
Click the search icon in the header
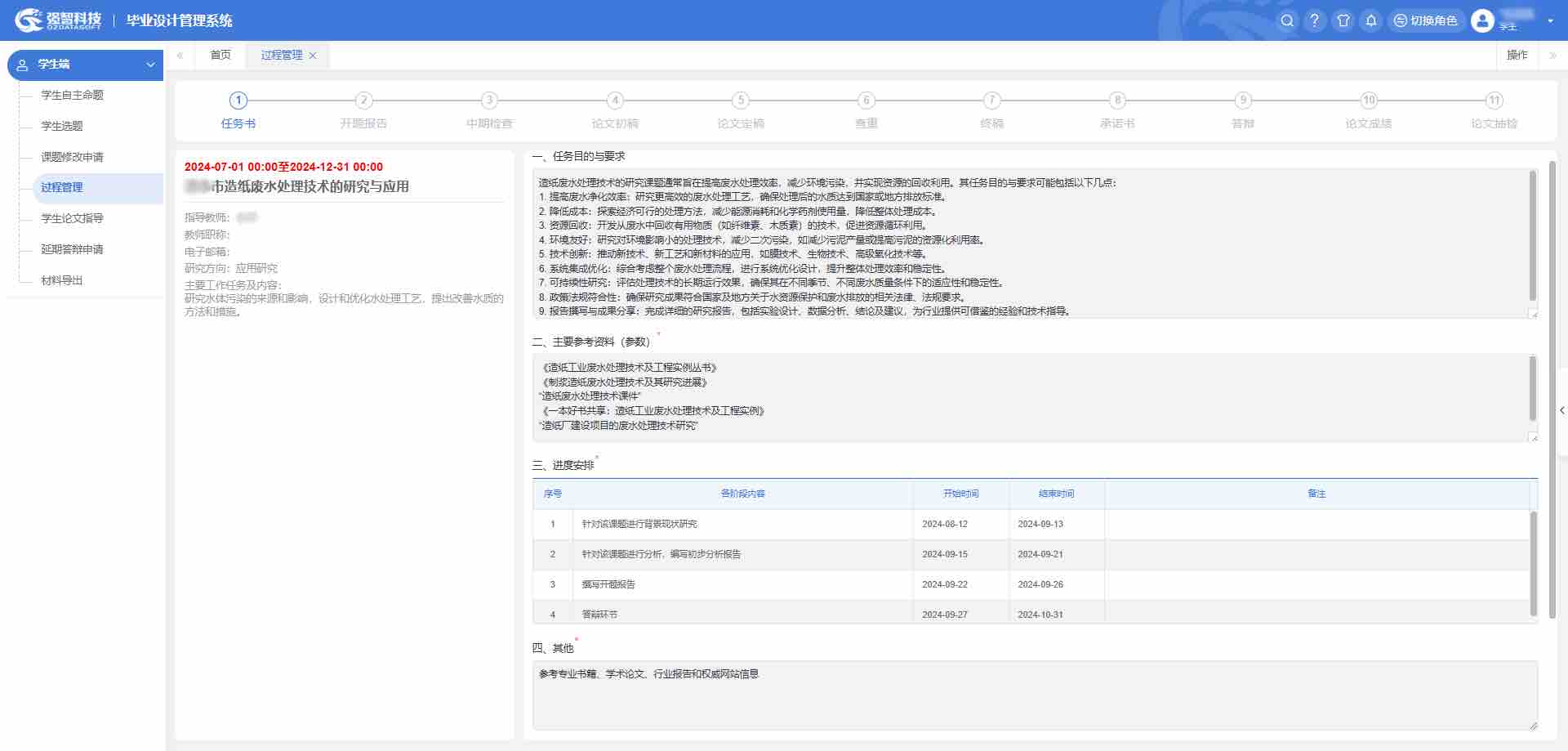coord(1287,20)
